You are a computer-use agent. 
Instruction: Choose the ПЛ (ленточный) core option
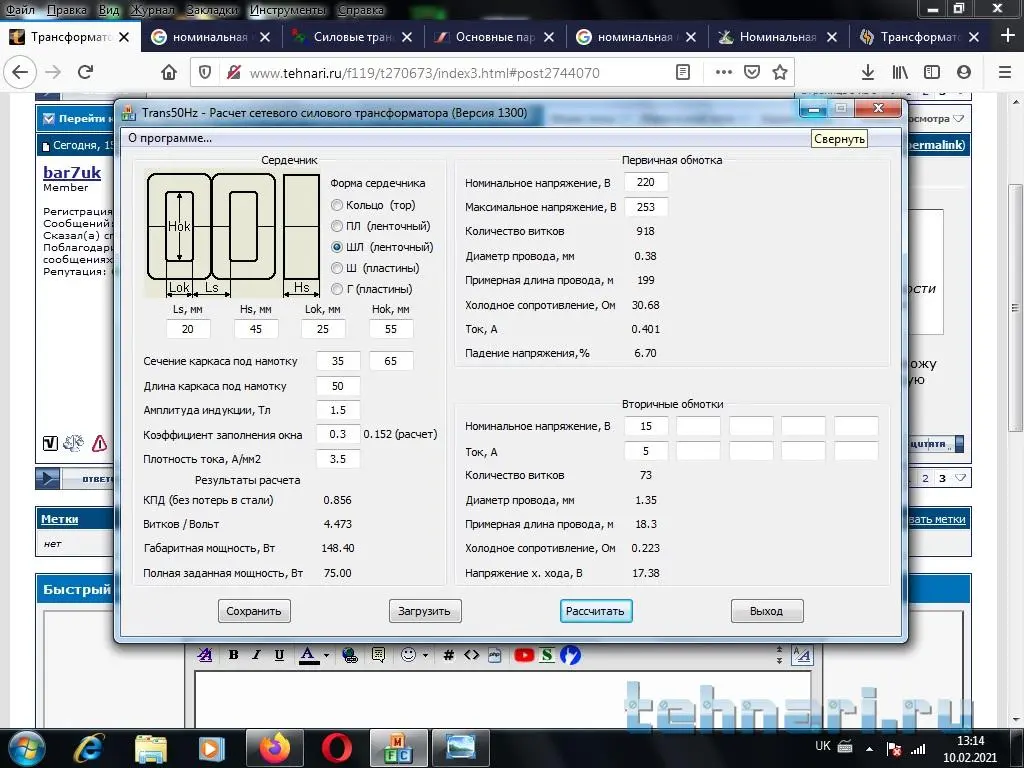coord(337,226)
